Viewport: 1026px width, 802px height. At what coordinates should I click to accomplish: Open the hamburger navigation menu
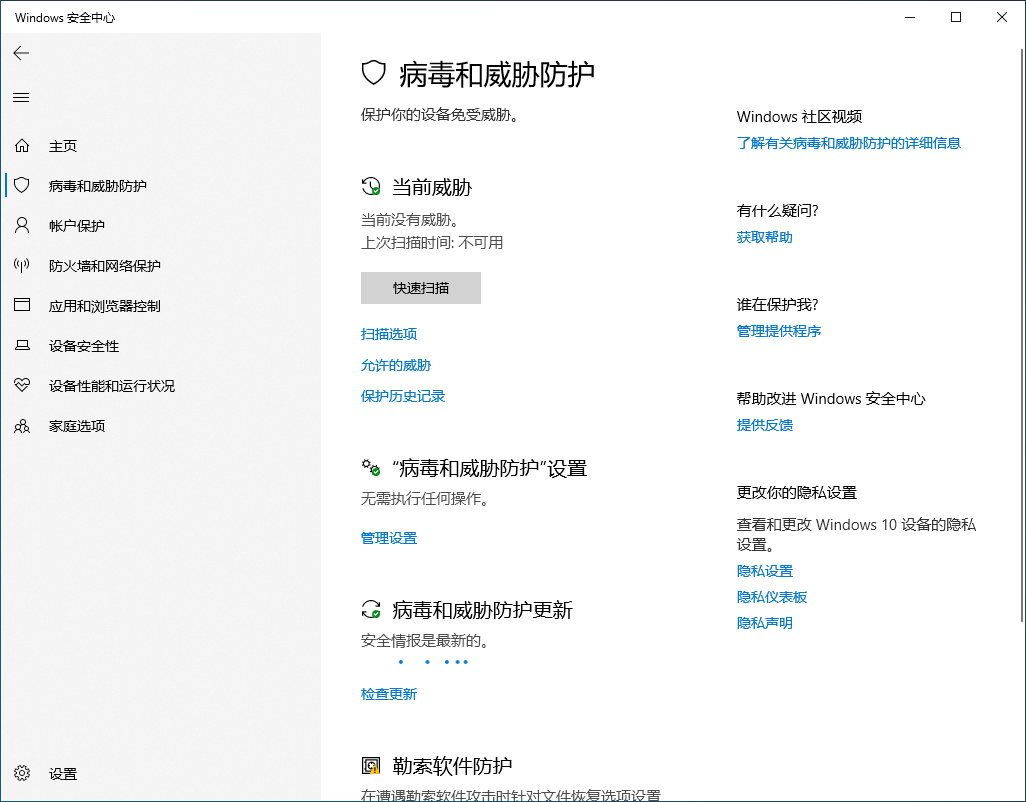tap(21, 97)
